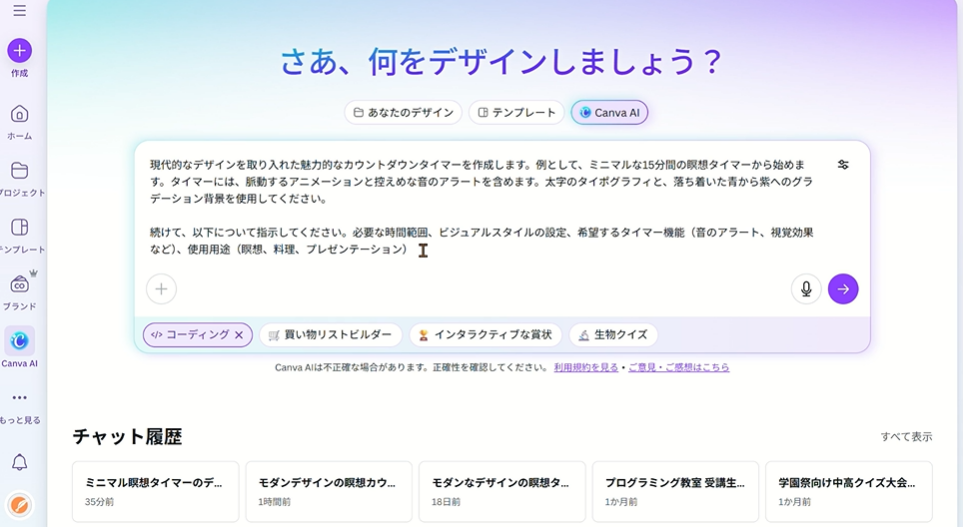
Task: Select the Canva AI tab pill
Action: point(609,112)
